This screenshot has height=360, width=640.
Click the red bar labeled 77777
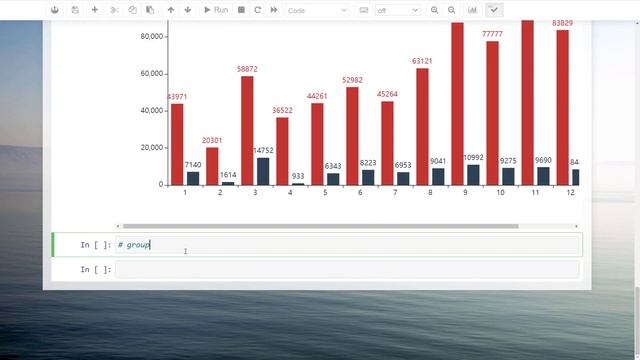tap(493, 113)
